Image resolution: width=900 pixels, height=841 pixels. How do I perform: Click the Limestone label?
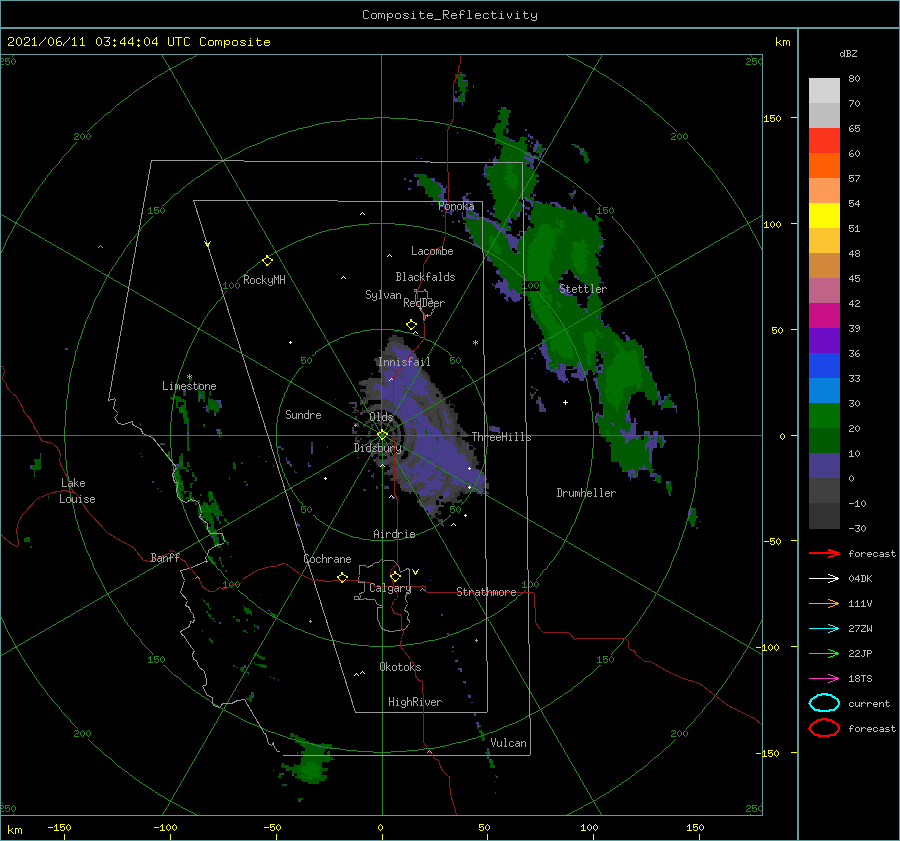(189, 386)
